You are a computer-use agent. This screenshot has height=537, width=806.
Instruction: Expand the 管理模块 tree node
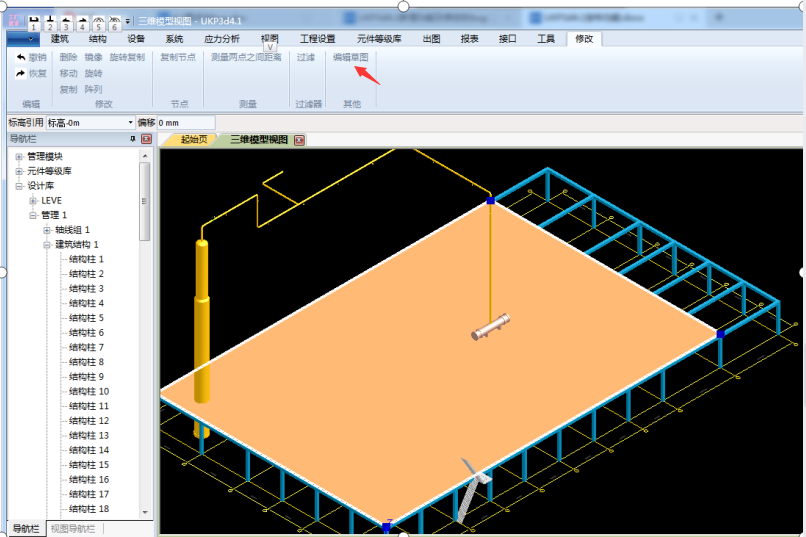(x=18, y=157)
